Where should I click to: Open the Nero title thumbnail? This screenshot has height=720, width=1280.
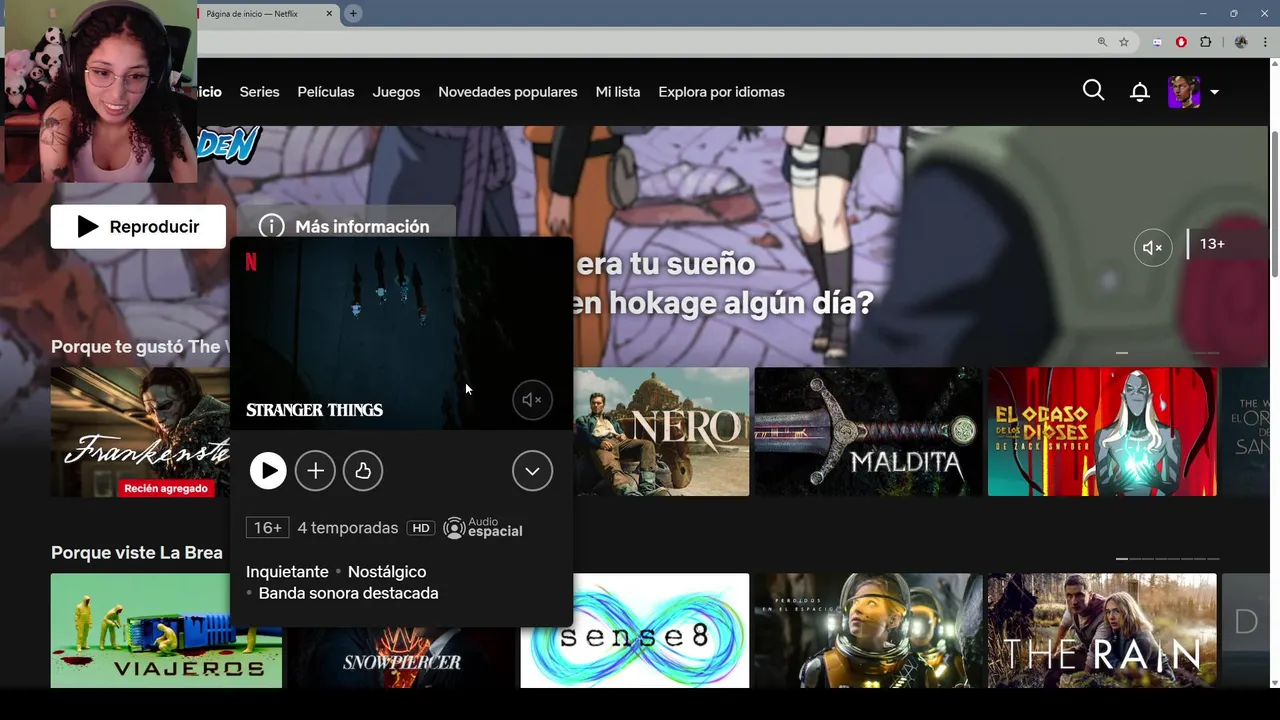click(x=661, y=431)
